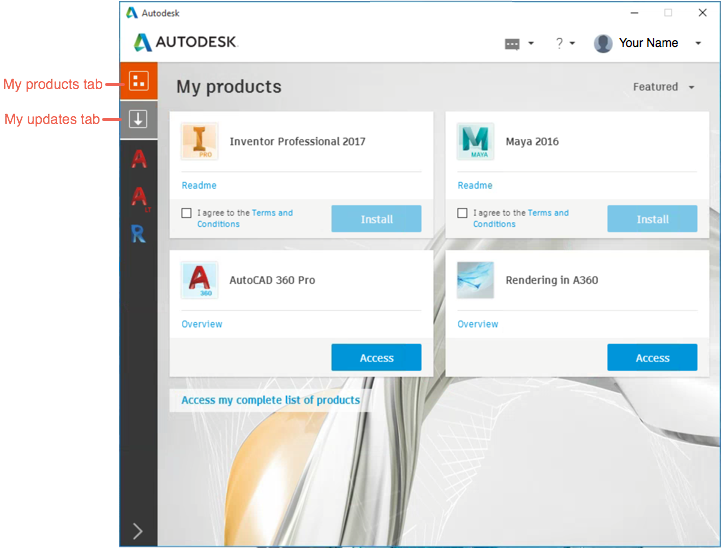
Task: Select the red AutoCAD sidebar icon
Action: [139, 159]
